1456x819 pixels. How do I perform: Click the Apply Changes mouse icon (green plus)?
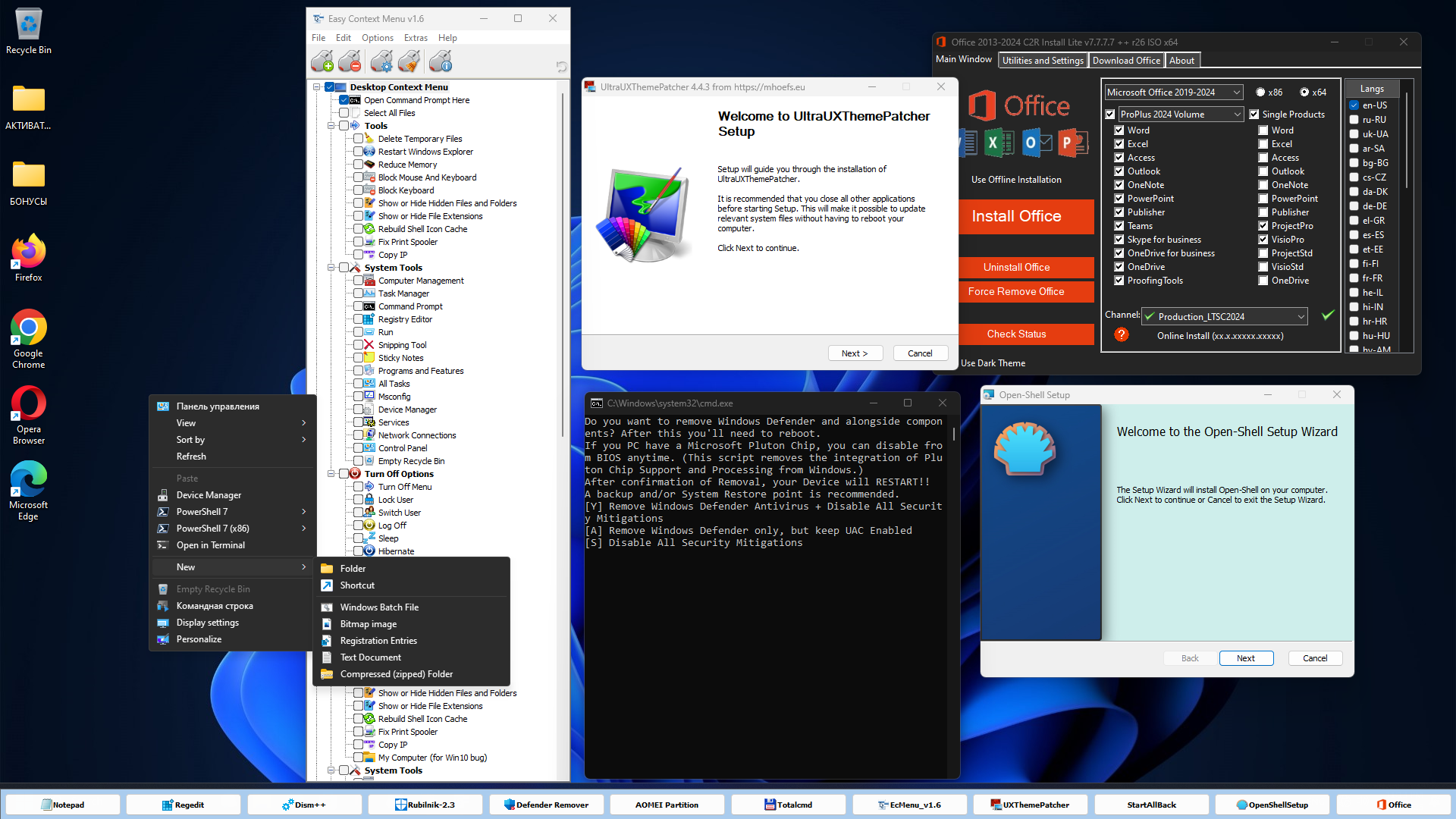click(x=322, y=61)
